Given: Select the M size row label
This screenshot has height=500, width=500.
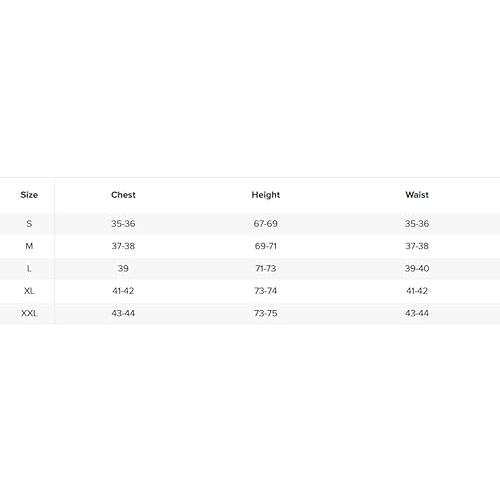Looking at the screenshot, I should click(29, 246).
